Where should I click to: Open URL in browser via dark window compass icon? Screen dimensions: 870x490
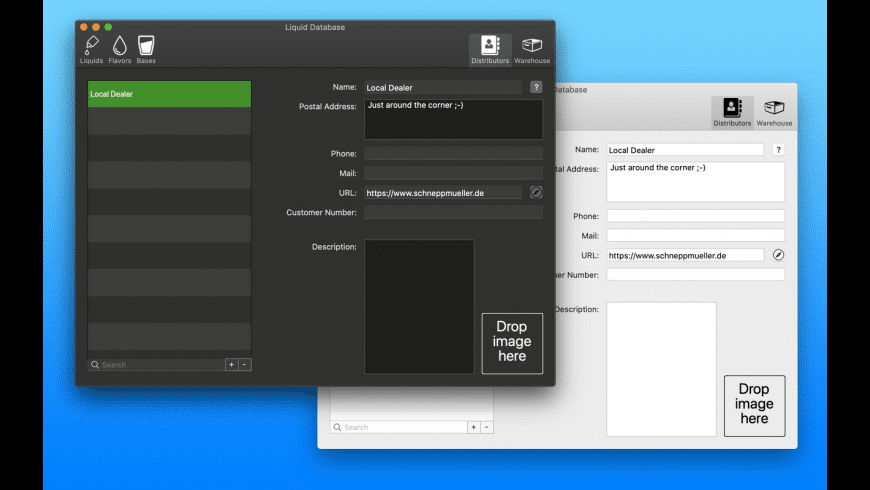(536, 193)
